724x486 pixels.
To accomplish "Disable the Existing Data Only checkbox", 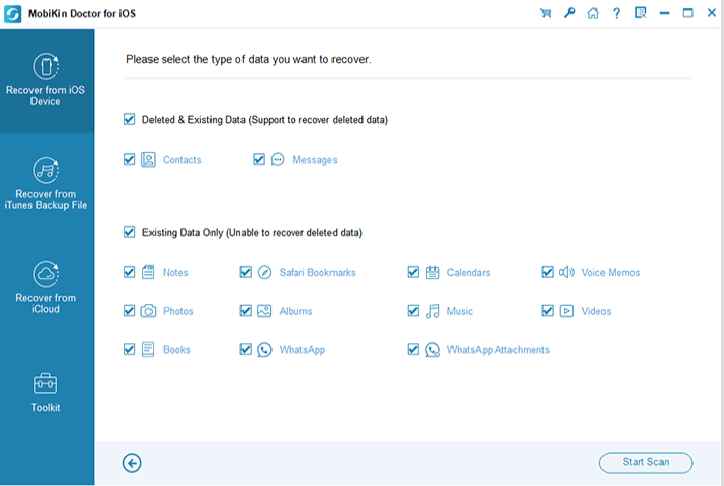I will point(129,232).
